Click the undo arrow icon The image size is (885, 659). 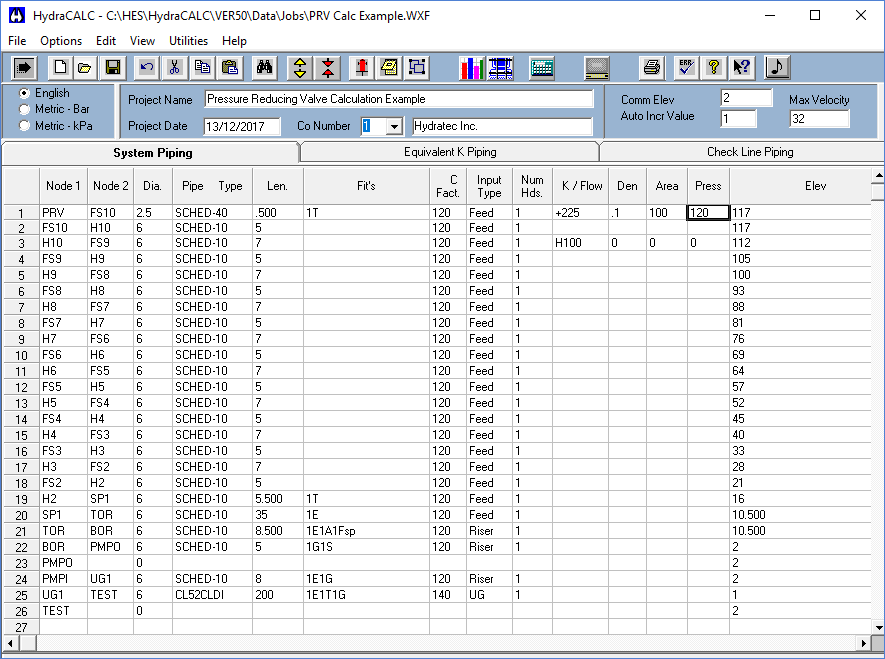coord(147,68)
